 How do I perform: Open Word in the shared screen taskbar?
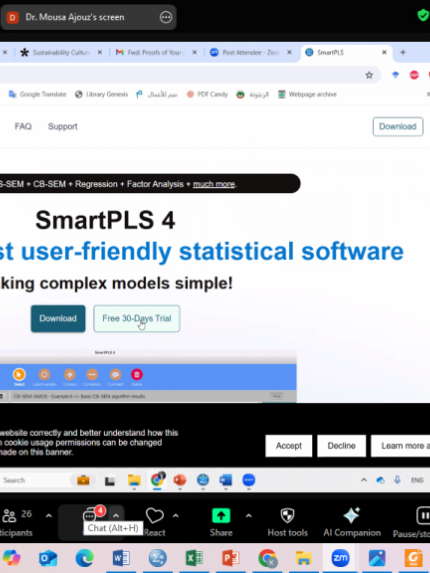(x=225, y=480)
